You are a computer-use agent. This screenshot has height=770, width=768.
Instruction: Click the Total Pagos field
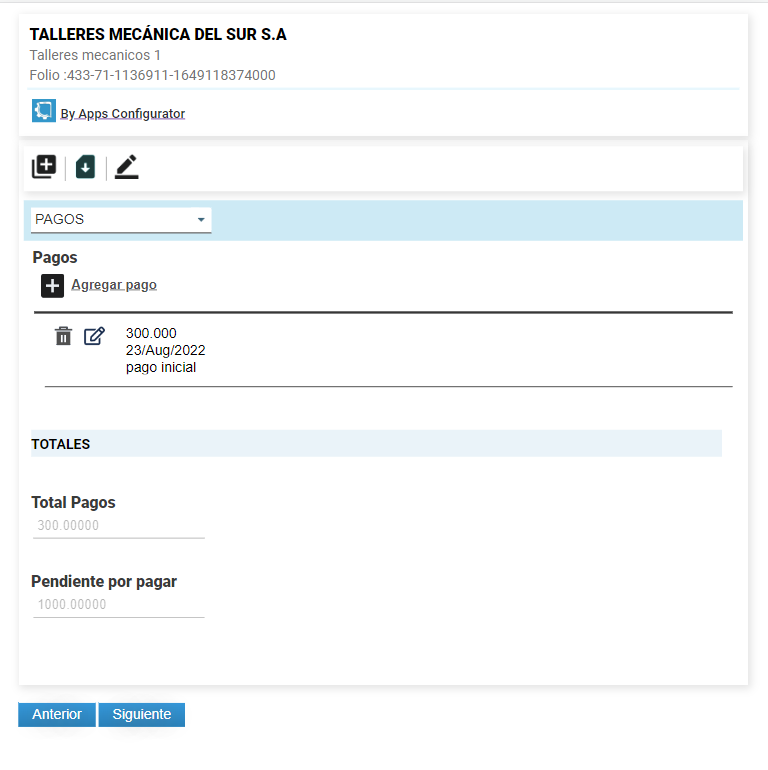(119, 525)
